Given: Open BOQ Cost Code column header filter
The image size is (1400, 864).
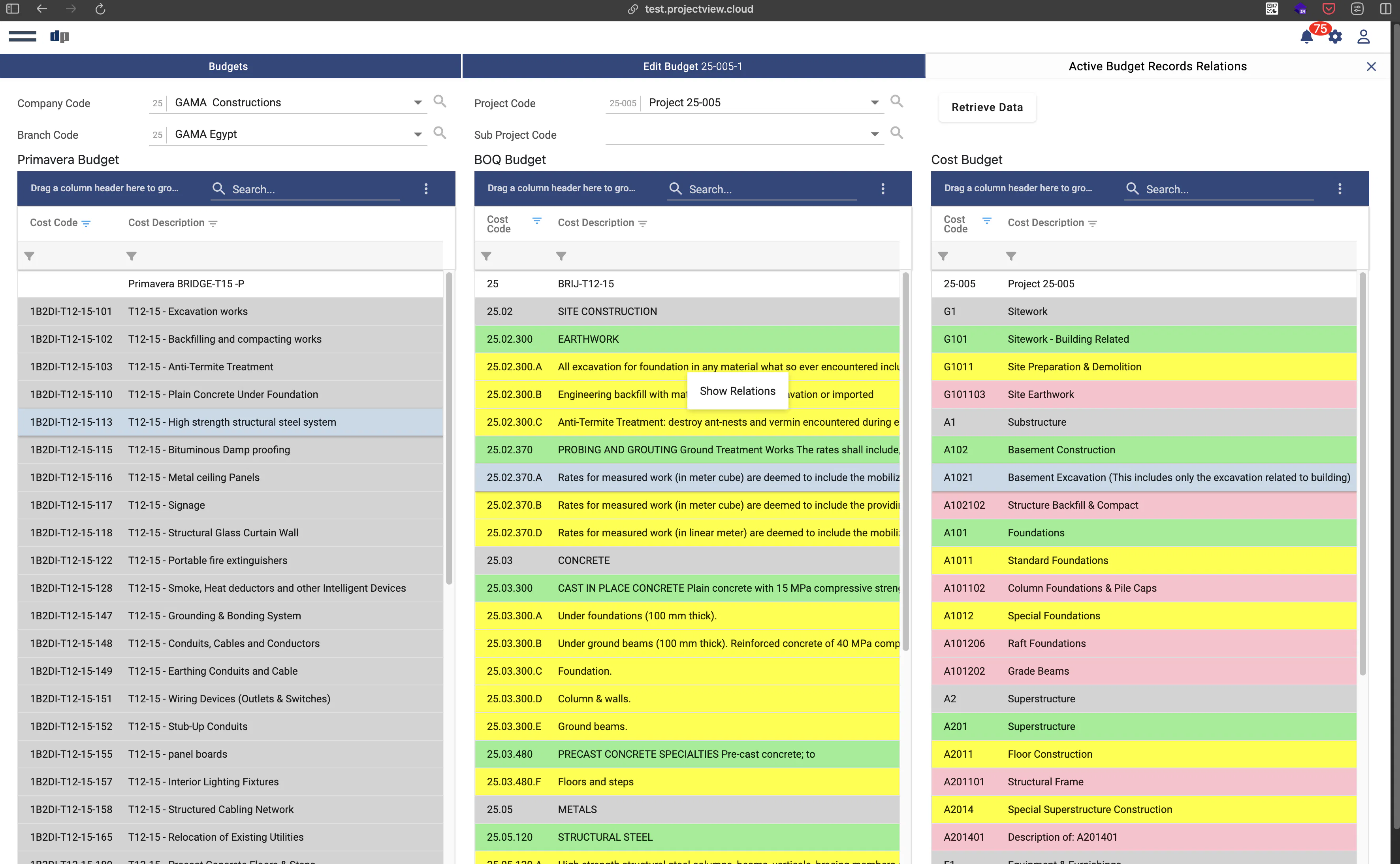Looking at the screenshot, I should pyautogui.click(x=537, y=221).
